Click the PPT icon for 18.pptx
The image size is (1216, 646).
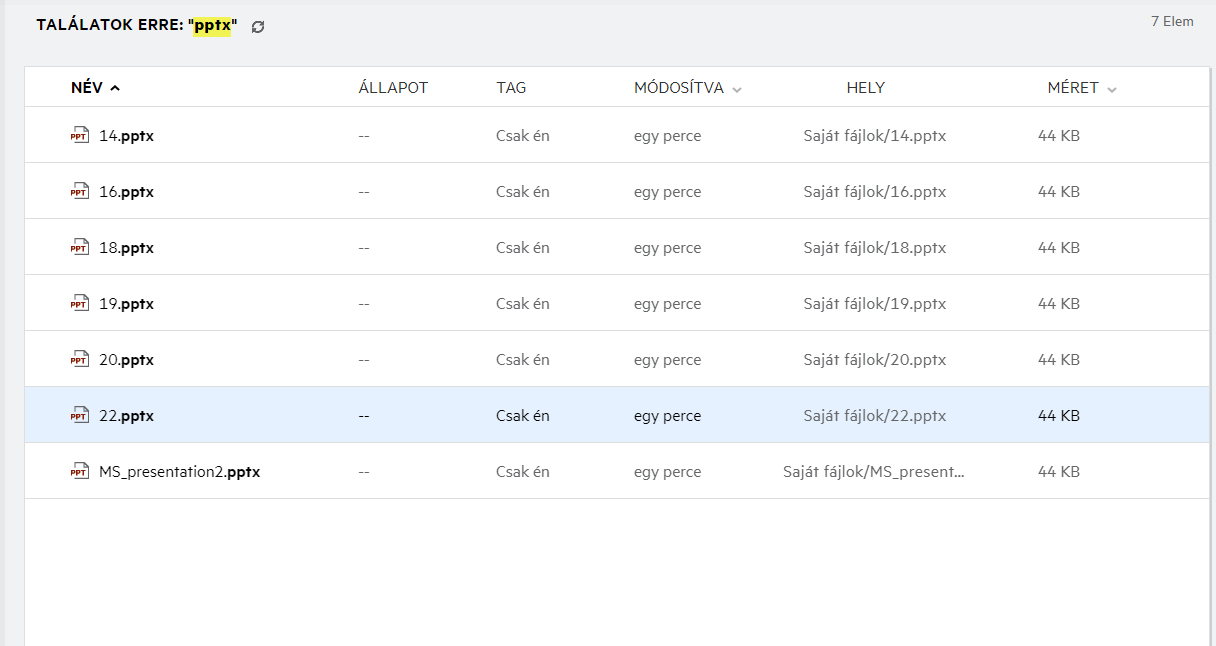pyautogui.click(x=79, y=248)
